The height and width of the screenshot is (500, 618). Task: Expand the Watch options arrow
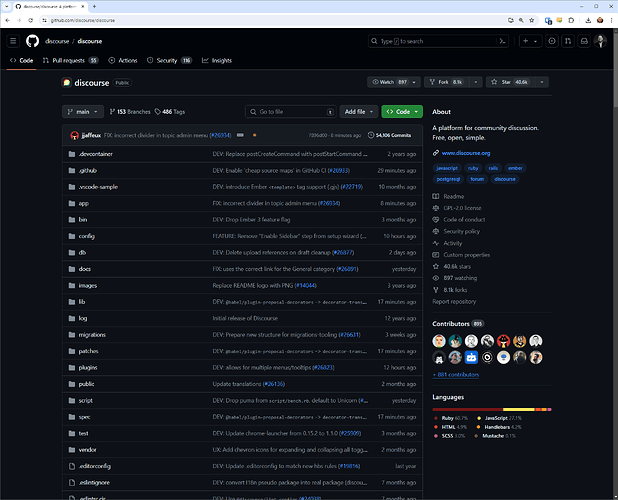click(x=414, y=82)
